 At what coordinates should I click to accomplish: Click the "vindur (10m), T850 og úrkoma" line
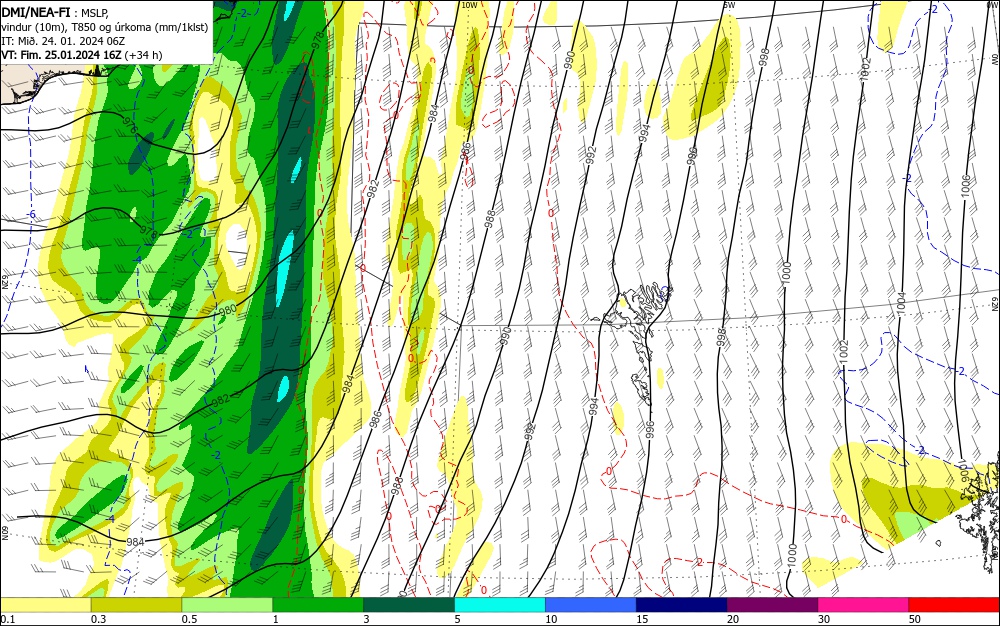coord(105,27)
